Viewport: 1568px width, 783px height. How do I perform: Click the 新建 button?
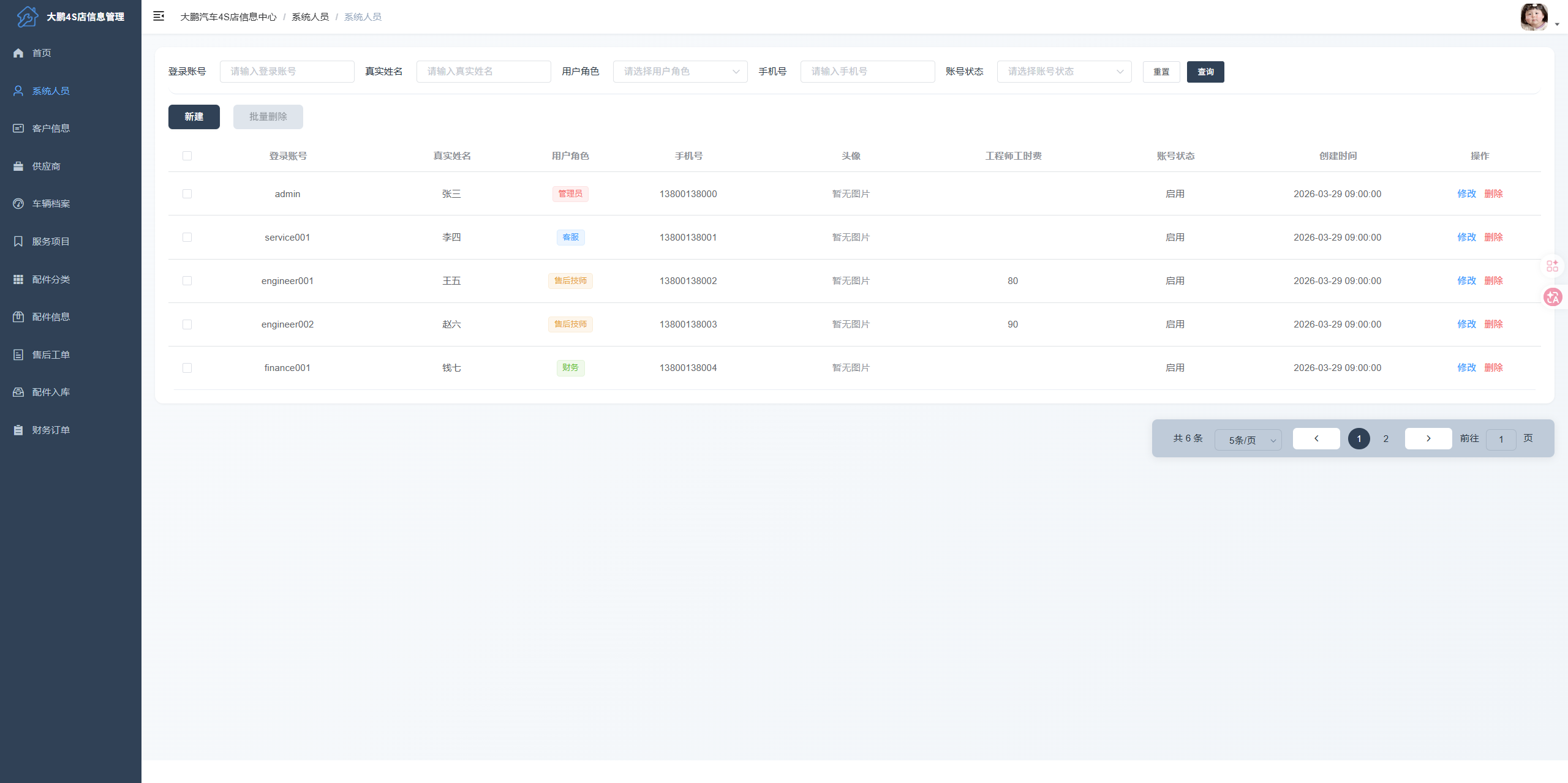pos(194,117)
